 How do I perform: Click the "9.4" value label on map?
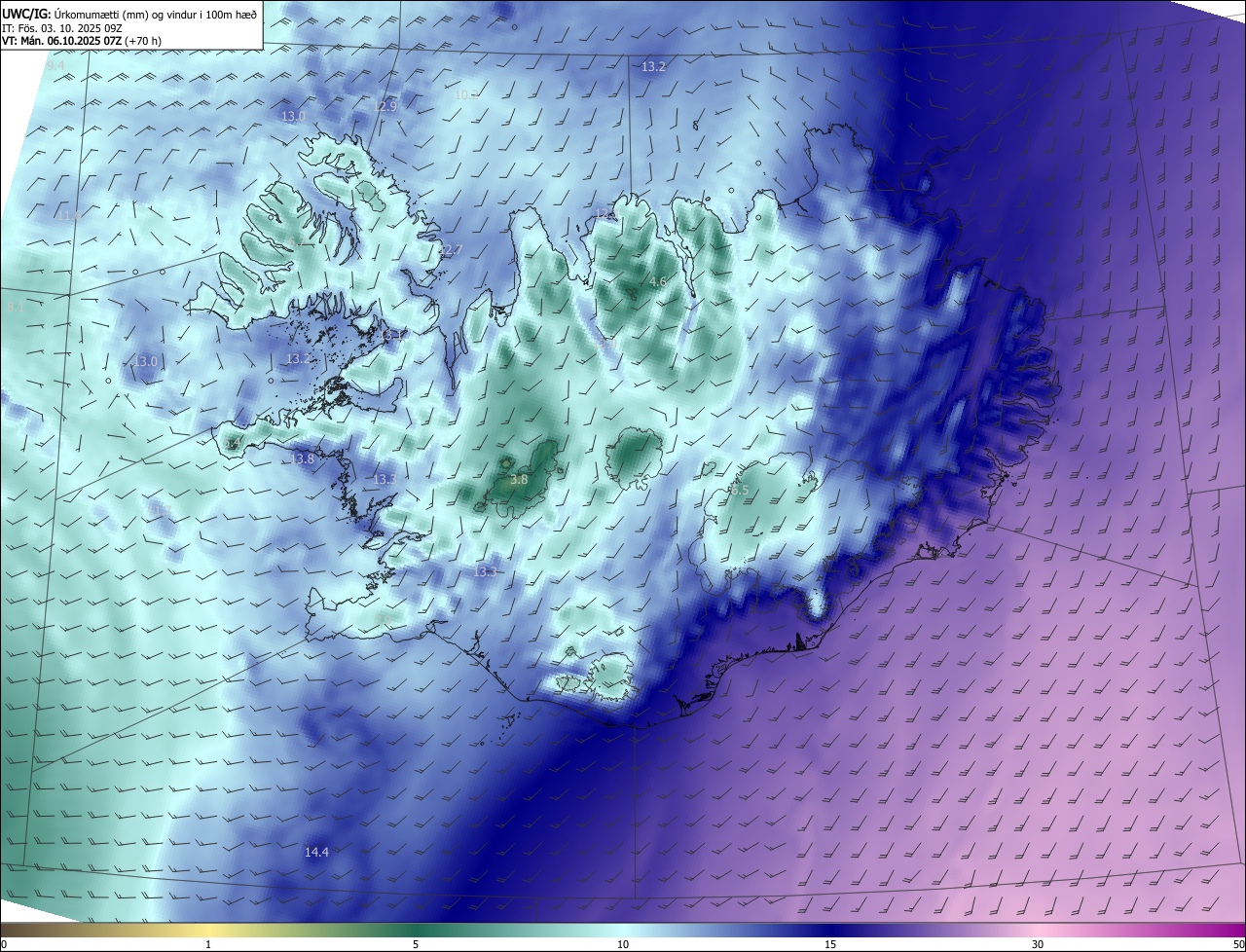click(55, 64)
